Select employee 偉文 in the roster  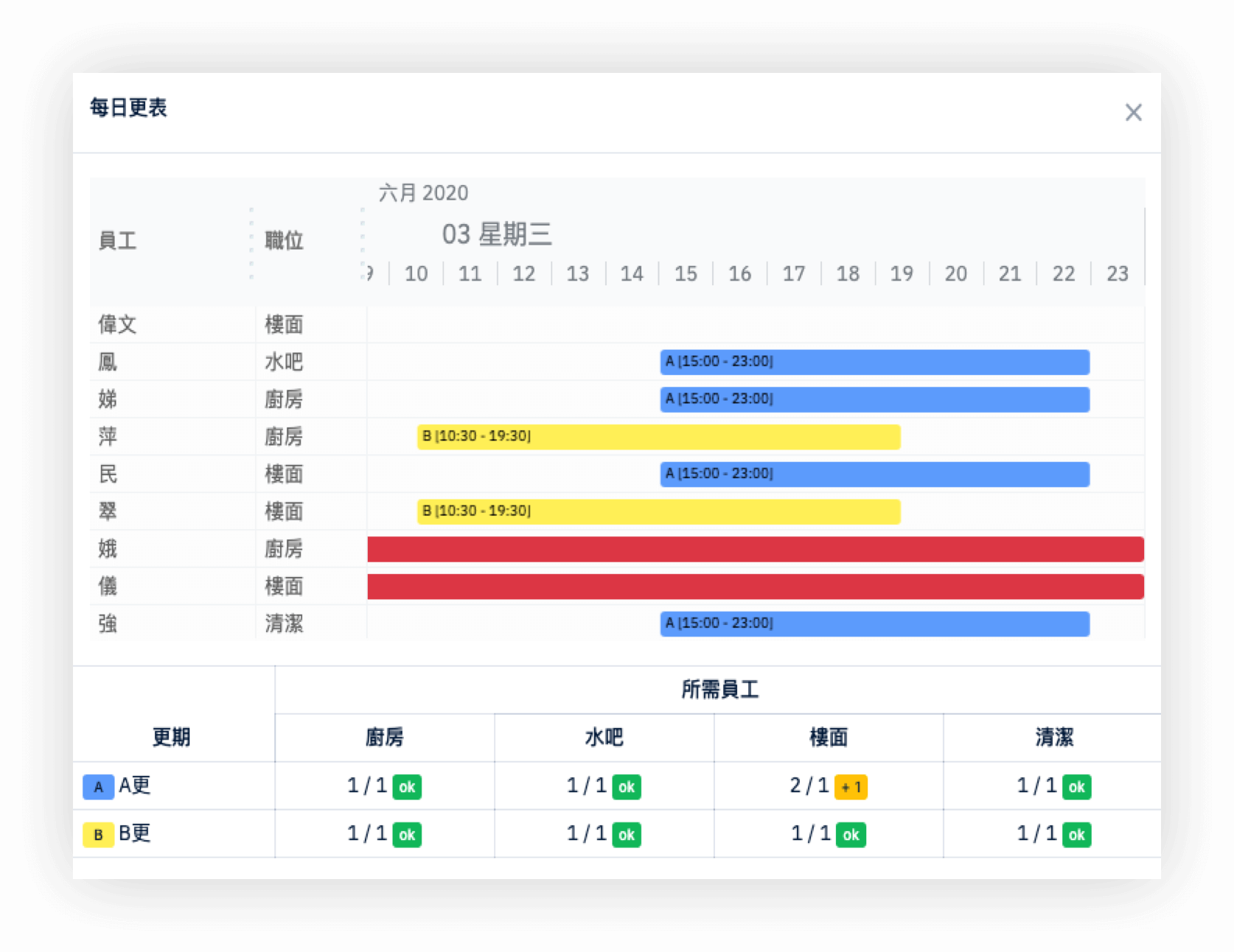coord(118,324)
